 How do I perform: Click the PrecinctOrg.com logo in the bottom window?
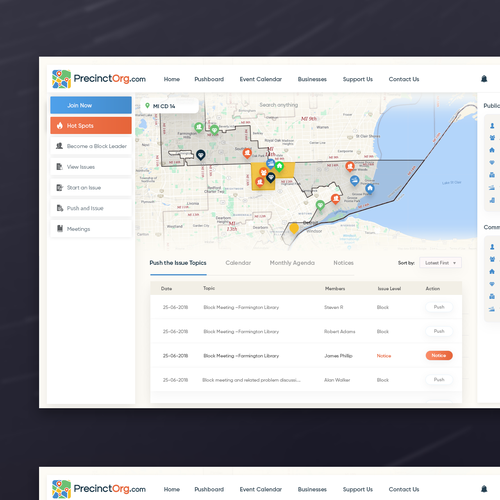(99, 489)
